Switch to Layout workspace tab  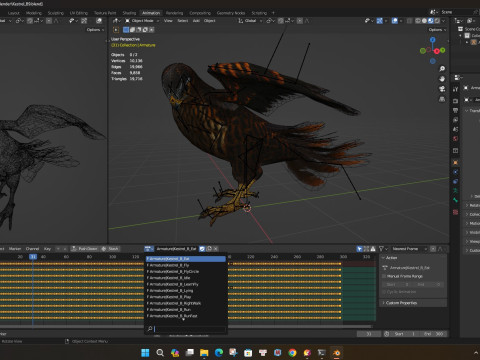point(14,13)
